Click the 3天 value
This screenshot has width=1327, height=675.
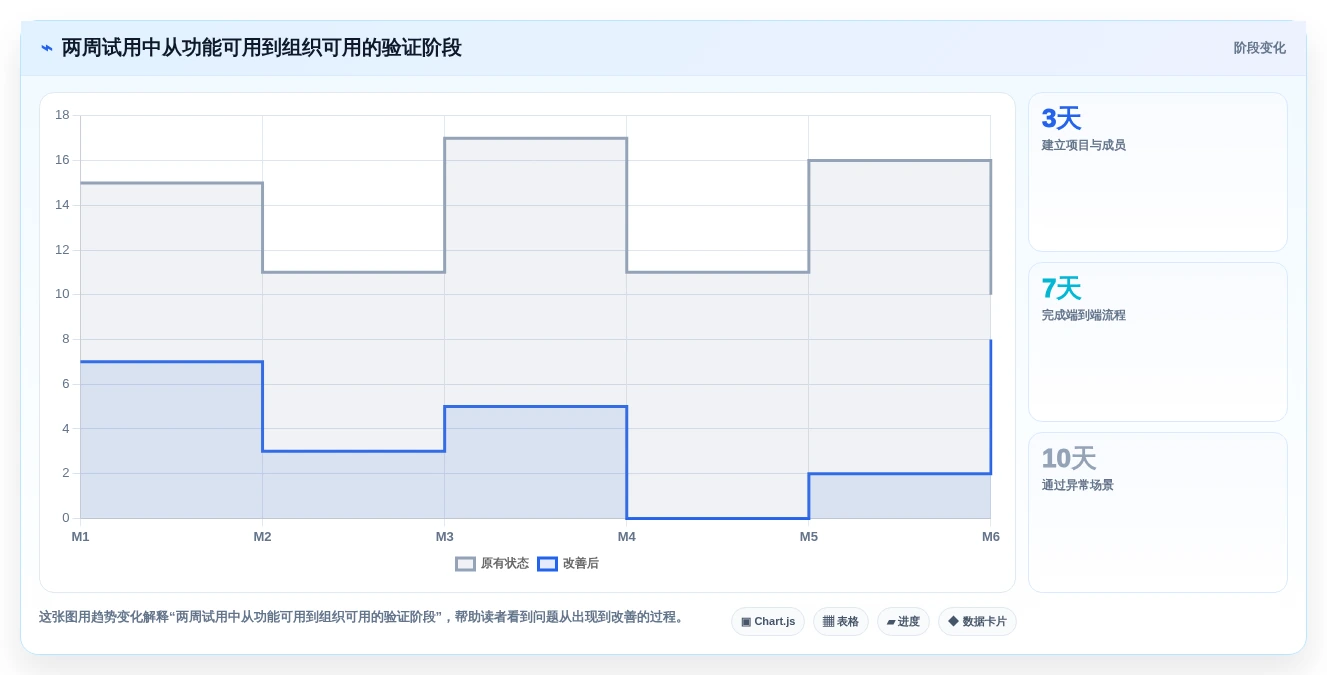tap(1061, 119)
